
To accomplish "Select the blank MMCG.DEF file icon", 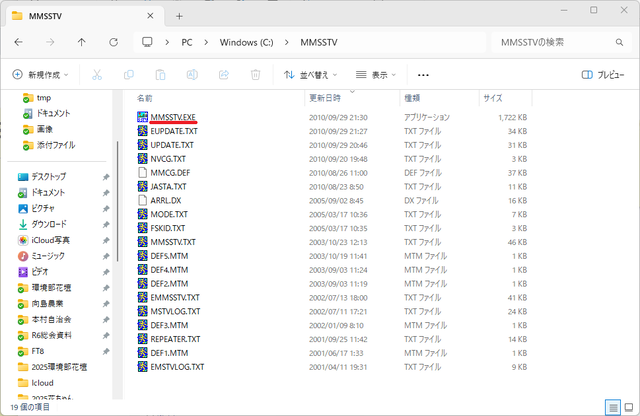I will point(142,172).
